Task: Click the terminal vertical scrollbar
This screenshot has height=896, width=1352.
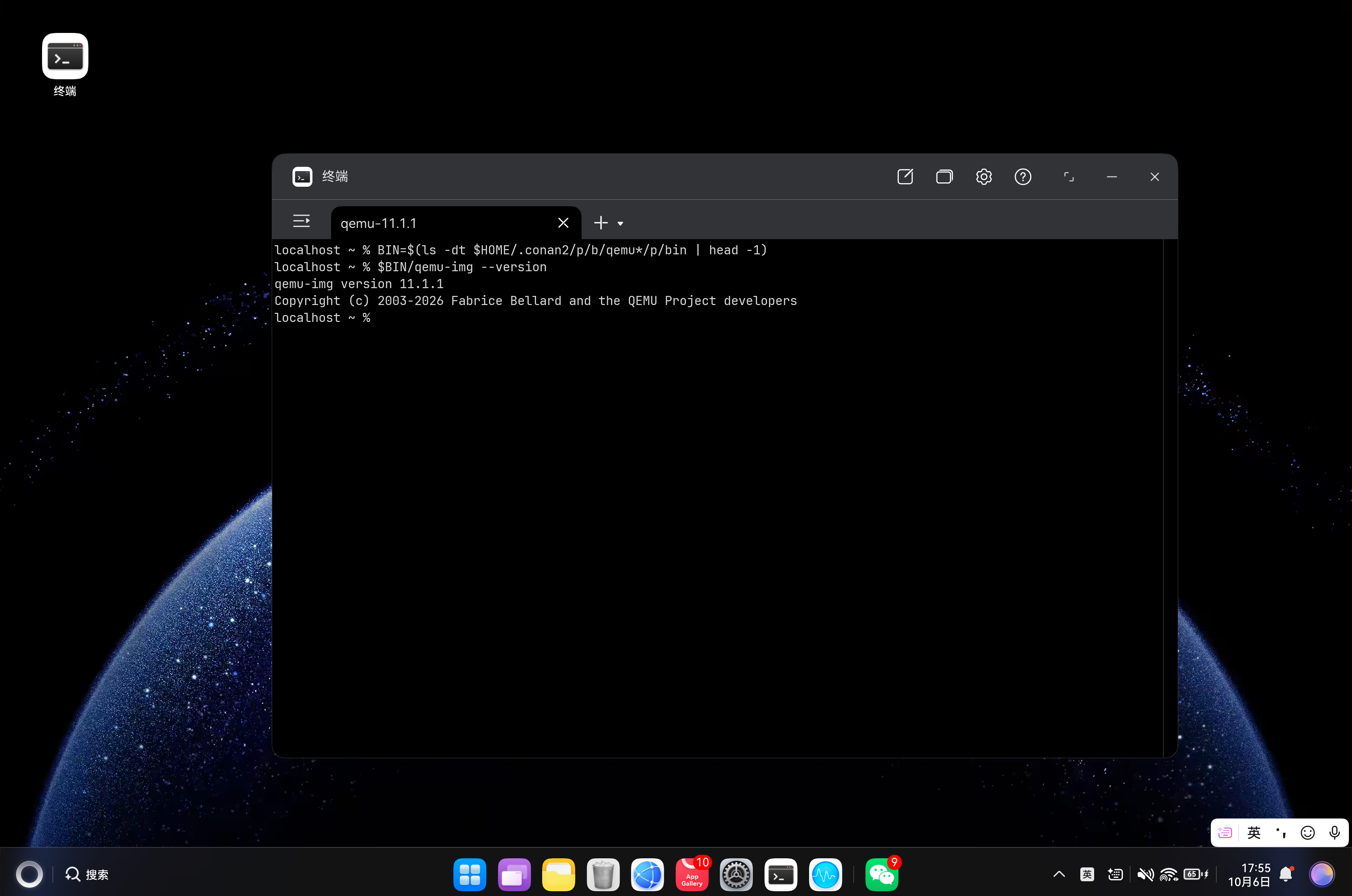Action: (x=1170, y=498)
